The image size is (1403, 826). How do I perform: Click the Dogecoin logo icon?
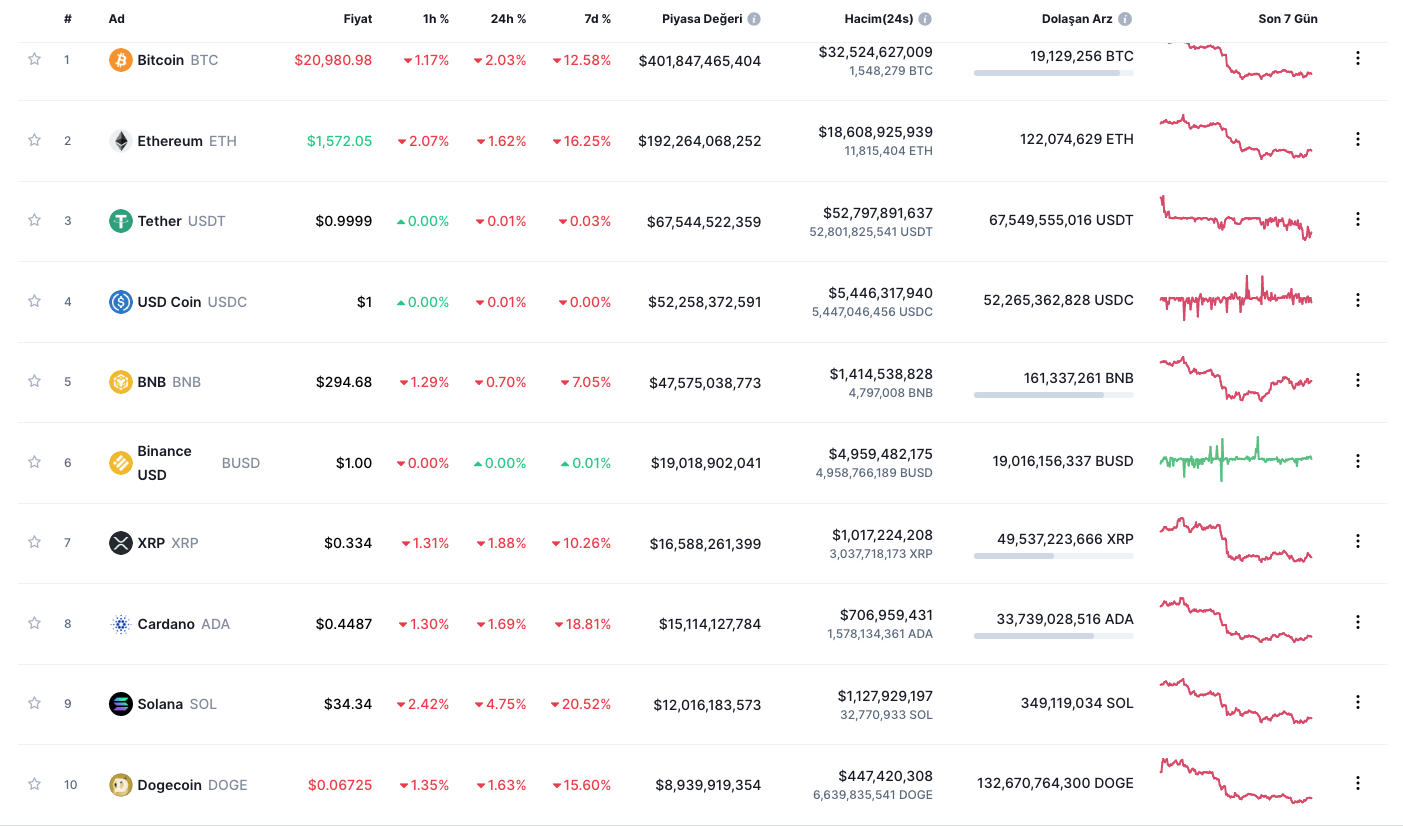pos(120,785)
